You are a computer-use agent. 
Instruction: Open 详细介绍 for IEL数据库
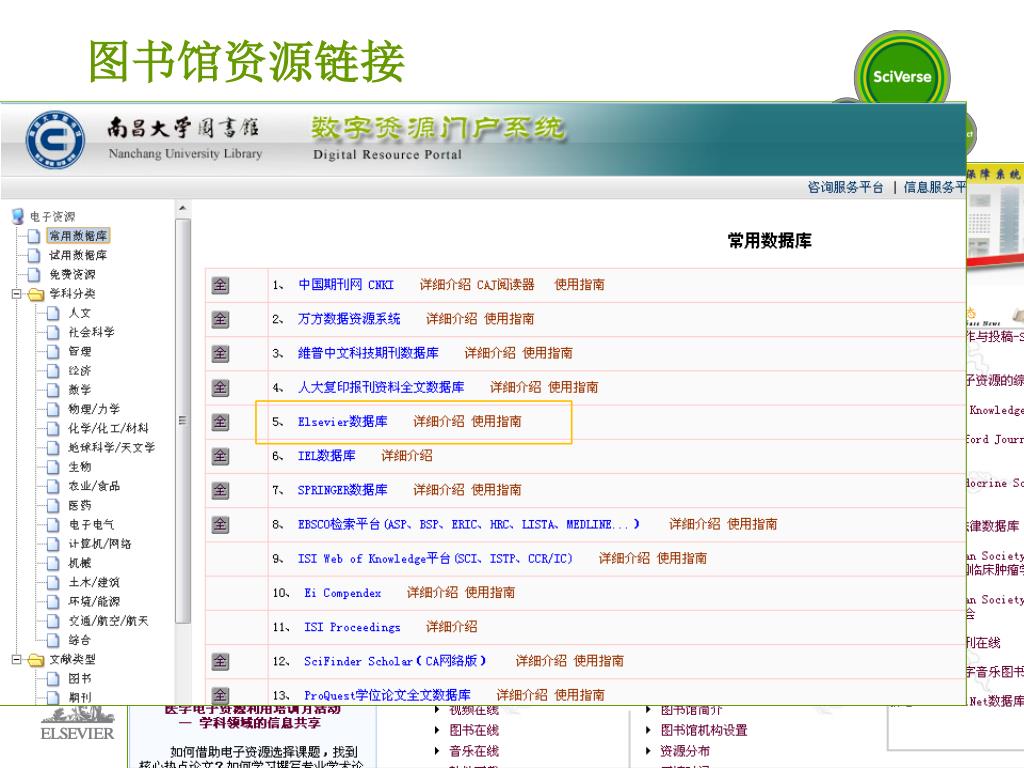tap(406, 456)
